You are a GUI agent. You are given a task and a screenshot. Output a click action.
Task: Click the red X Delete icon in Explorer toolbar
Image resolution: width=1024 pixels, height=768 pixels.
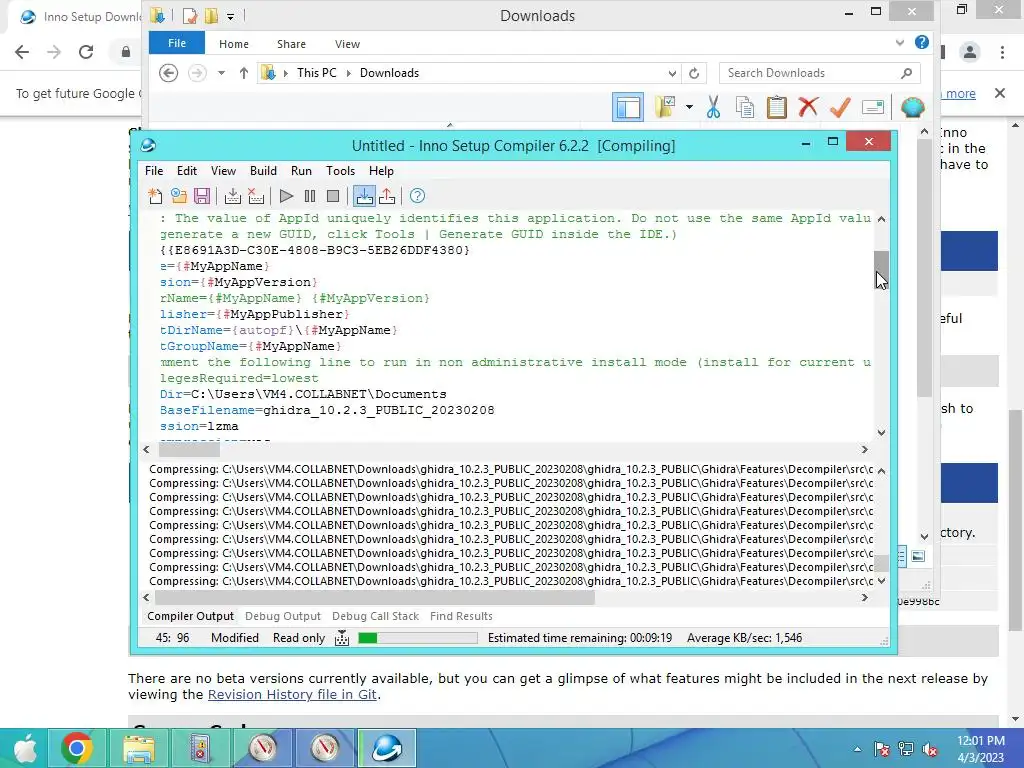[808, 107]
